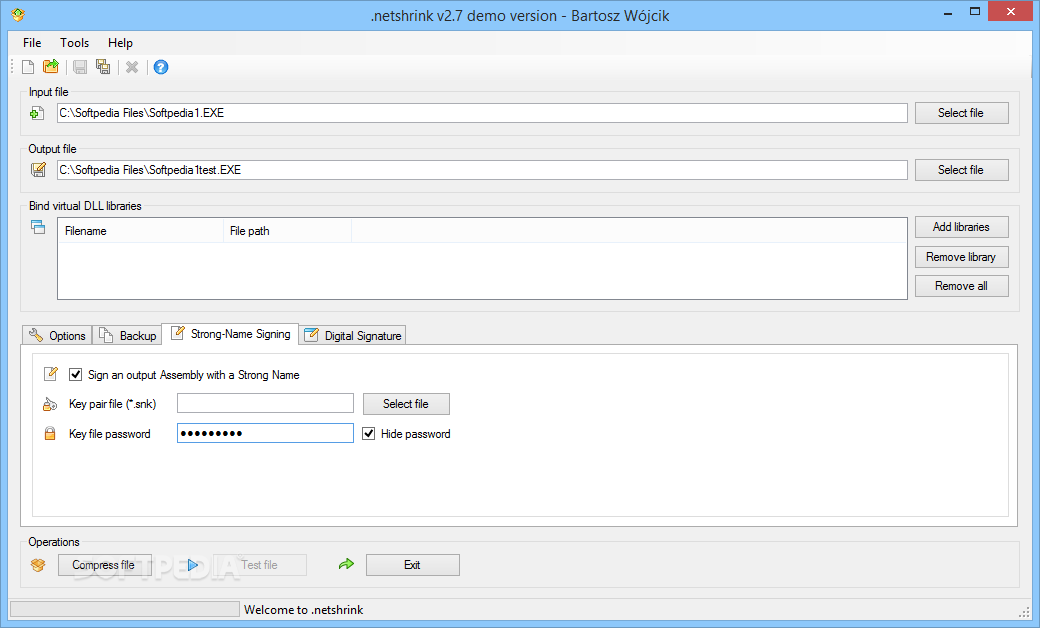Click the Save project toolbar icon
Screen dimensions: 1040x628
[x=80, y=67]
